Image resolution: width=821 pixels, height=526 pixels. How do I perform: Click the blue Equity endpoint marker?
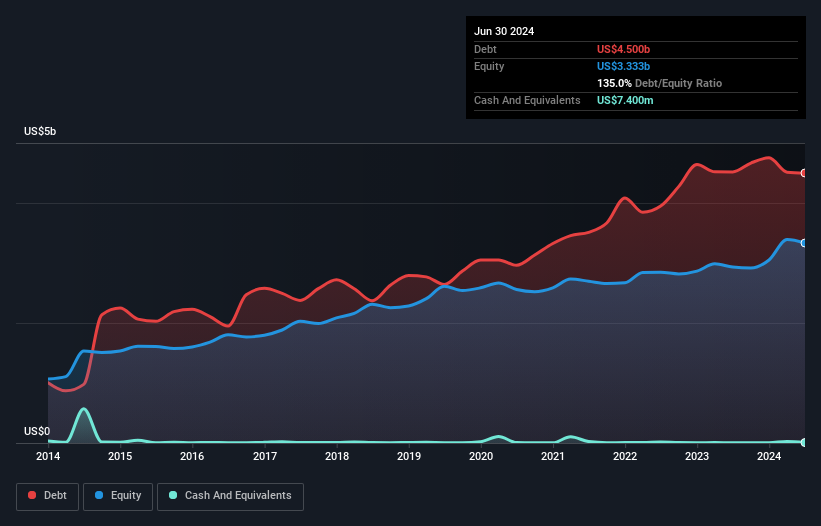point(804,243)
